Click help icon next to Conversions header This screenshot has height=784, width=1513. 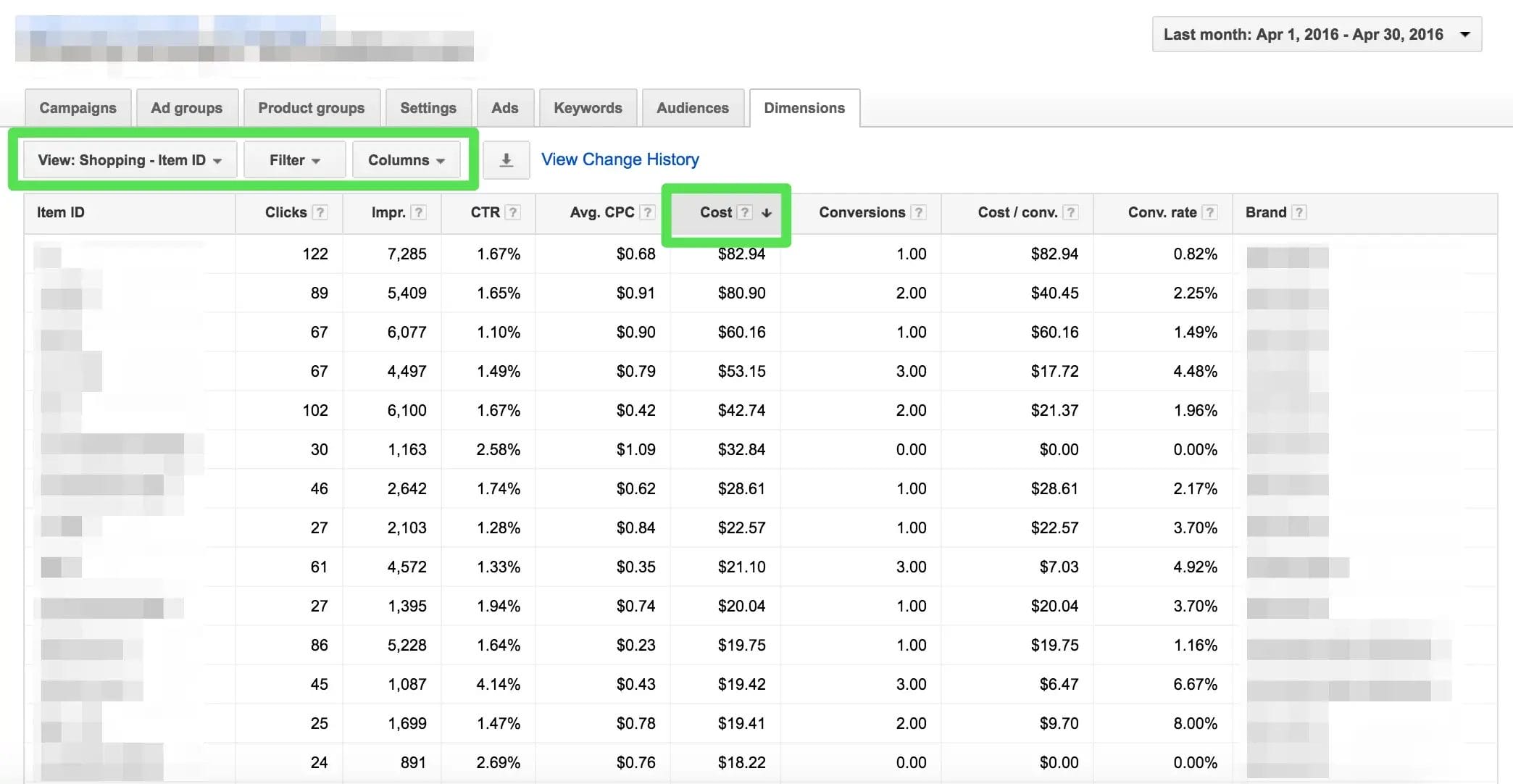coord(918,212)
